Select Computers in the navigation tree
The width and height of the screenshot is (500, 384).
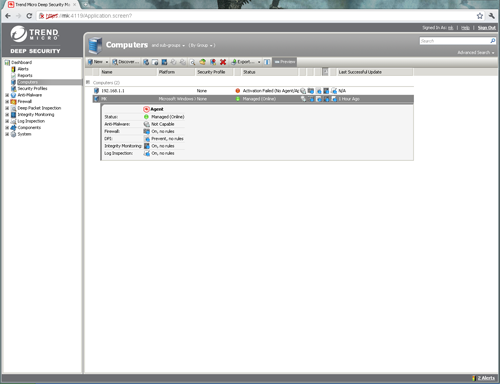[28, 82]
